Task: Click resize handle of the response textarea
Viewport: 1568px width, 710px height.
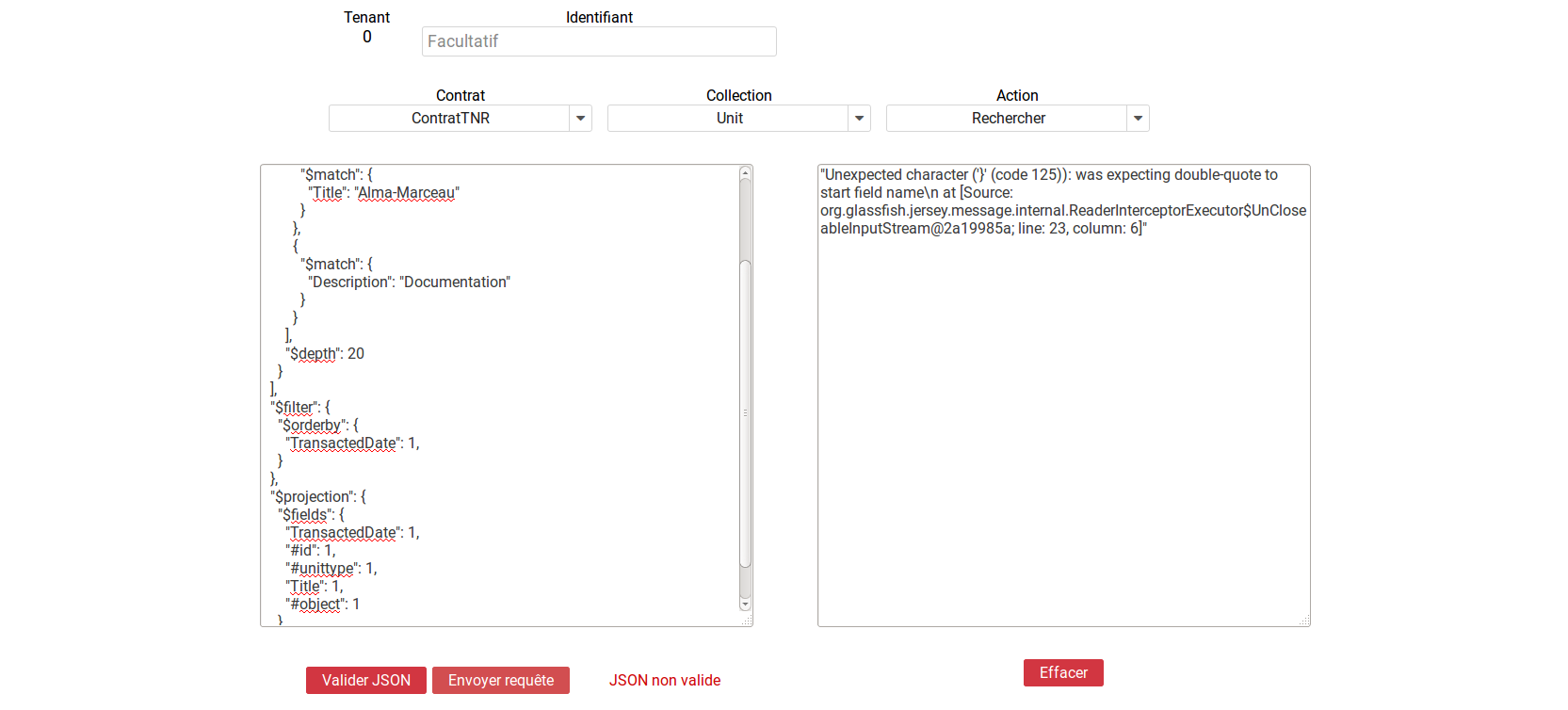Action: pyautogui.click(x=1304, y=621)
